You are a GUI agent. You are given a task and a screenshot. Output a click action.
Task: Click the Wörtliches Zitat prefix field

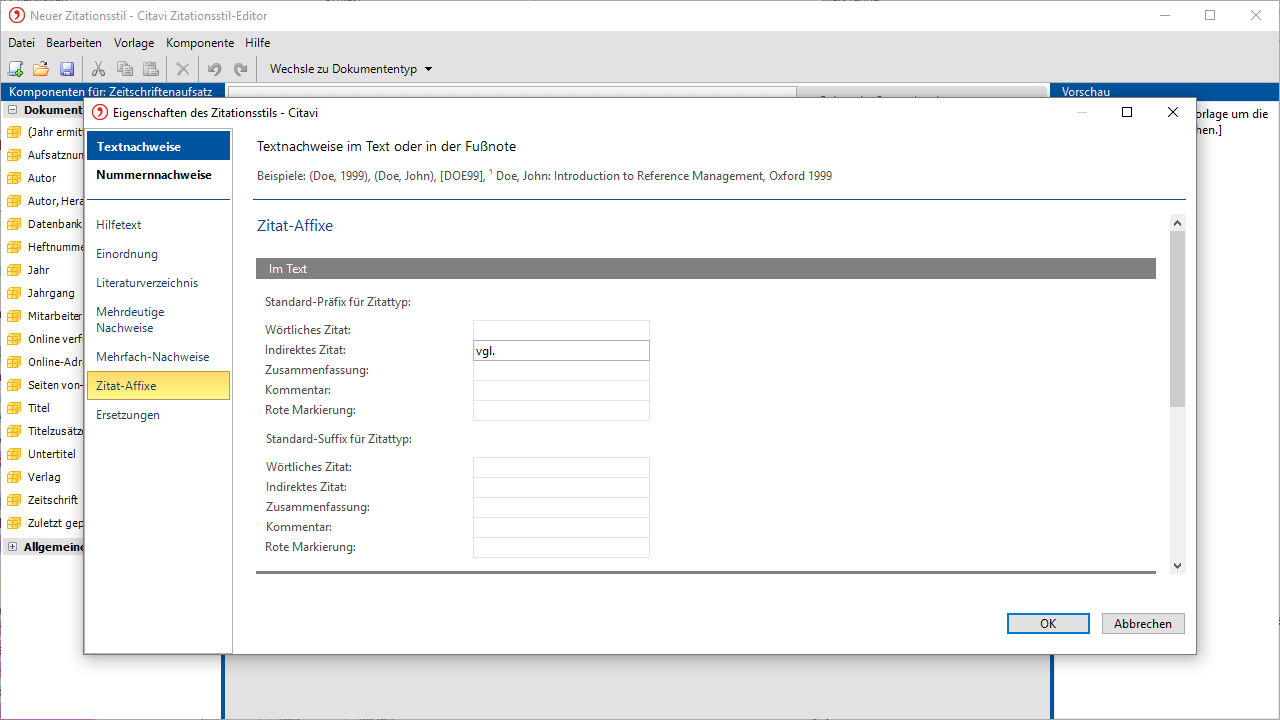point(561,330)
